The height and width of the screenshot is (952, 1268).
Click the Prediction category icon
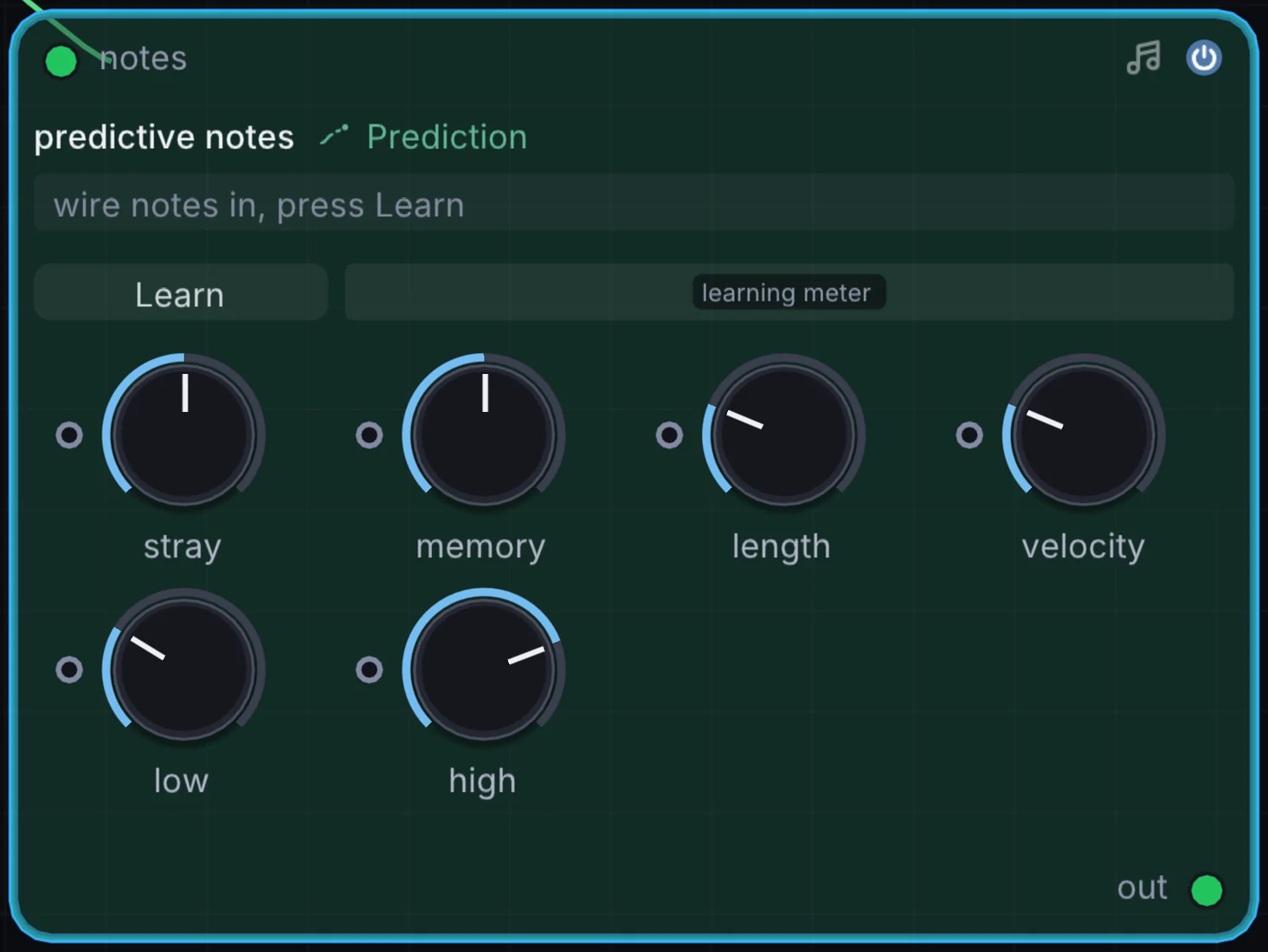click(x=334, y=136)
